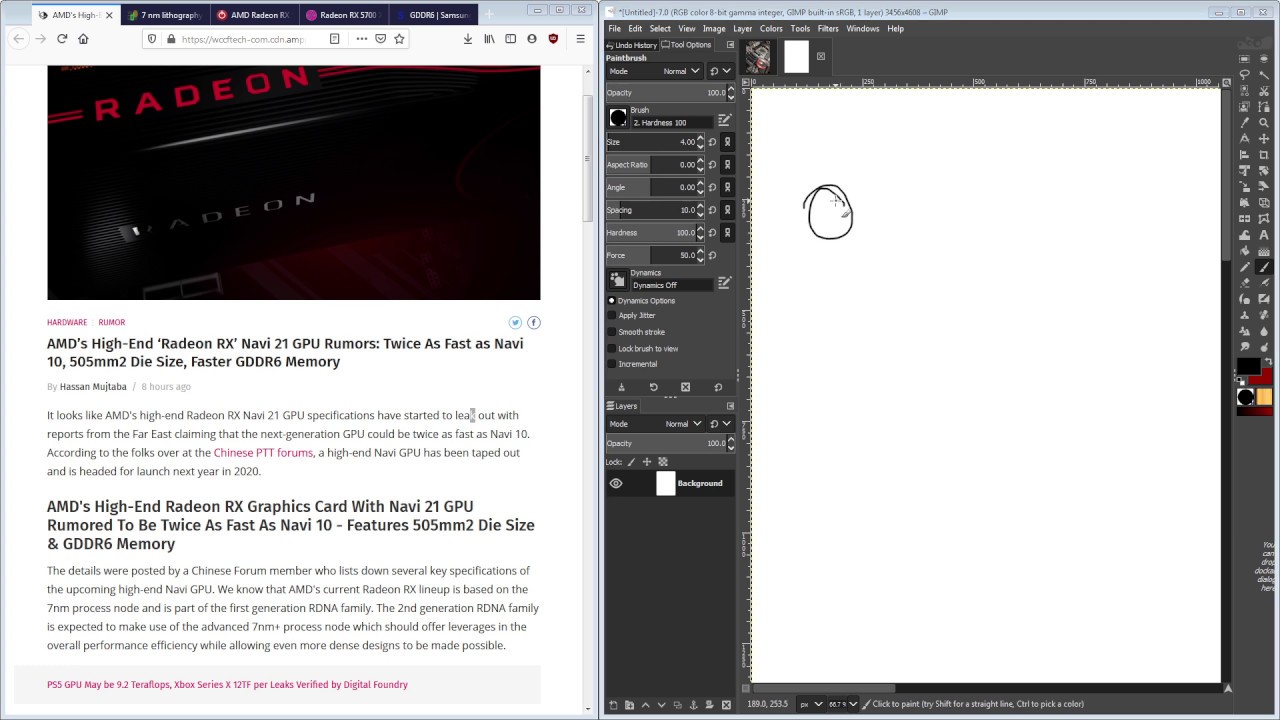Open the brush editor from Tool Options
Screen dimensions: 1280x720
[724, 120]
